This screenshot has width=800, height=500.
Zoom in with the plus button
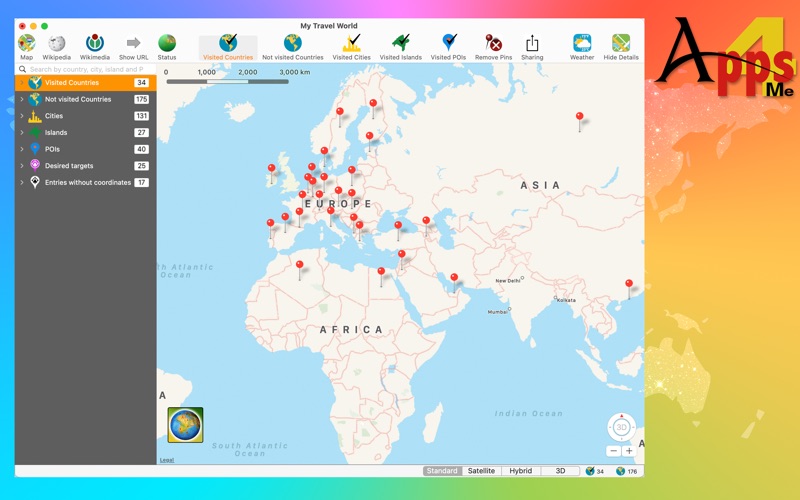click(629, 451)
